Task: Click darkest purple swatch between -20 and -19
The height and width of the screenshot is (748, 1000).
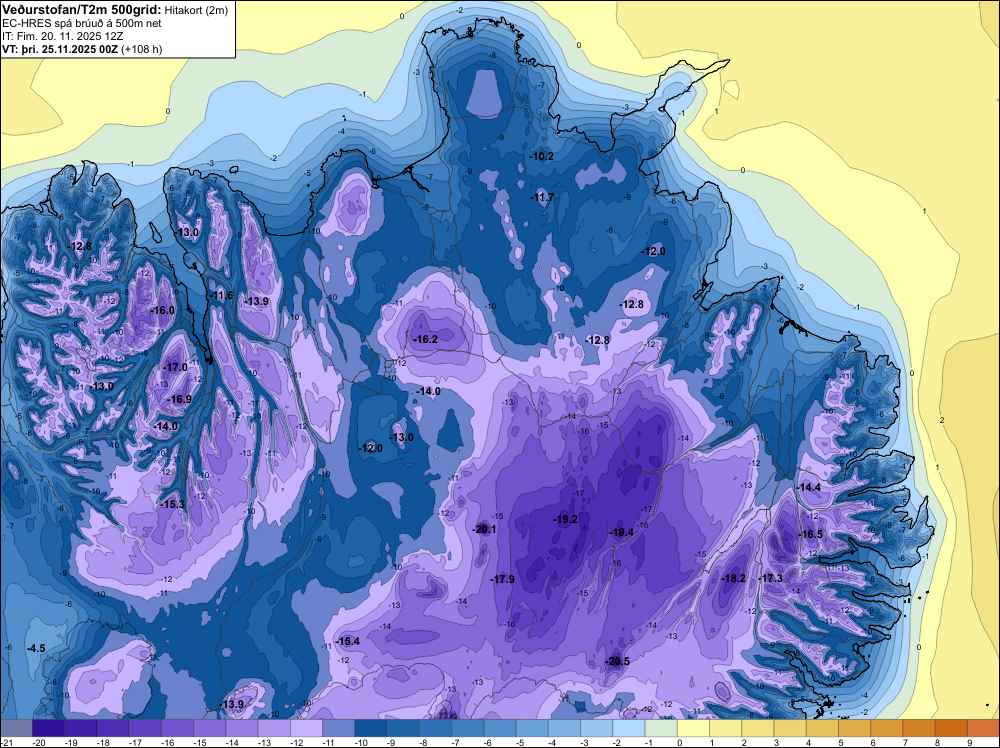Action: tap(48, 728)
